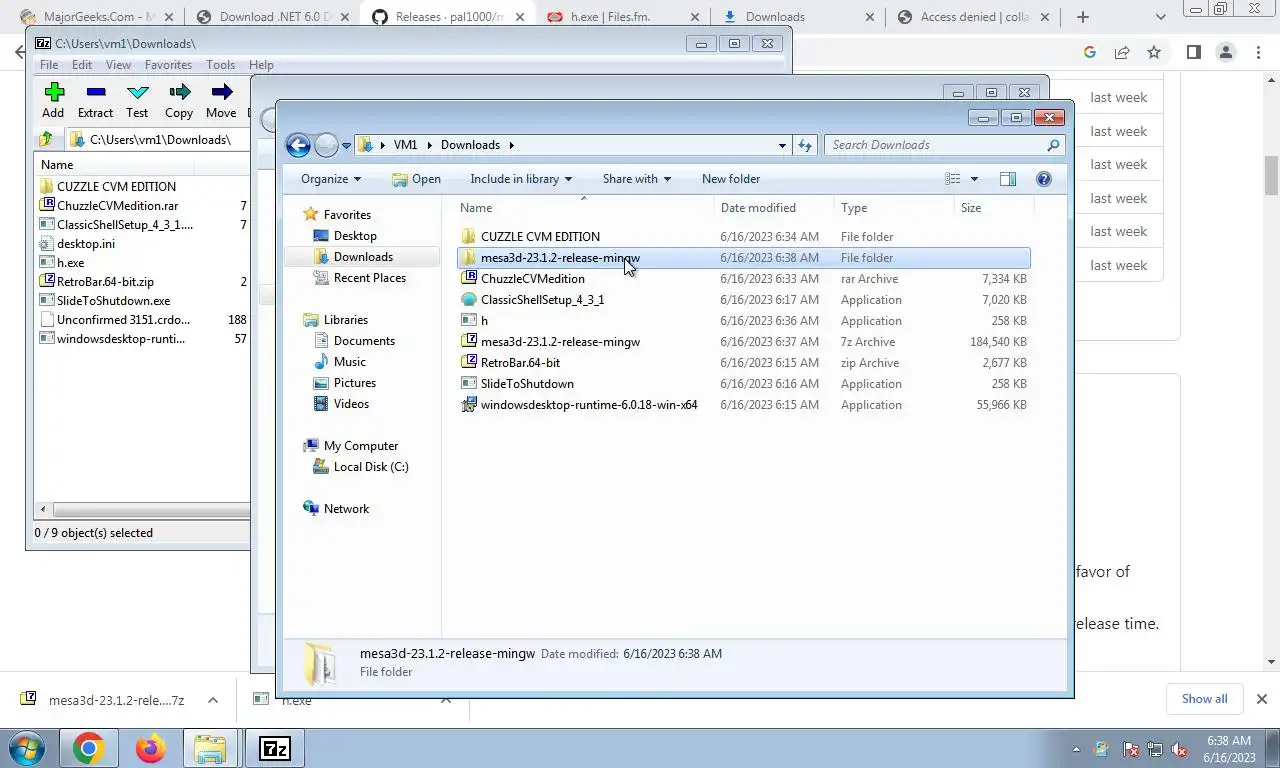Click Show all downloads button

point(1204,699)
